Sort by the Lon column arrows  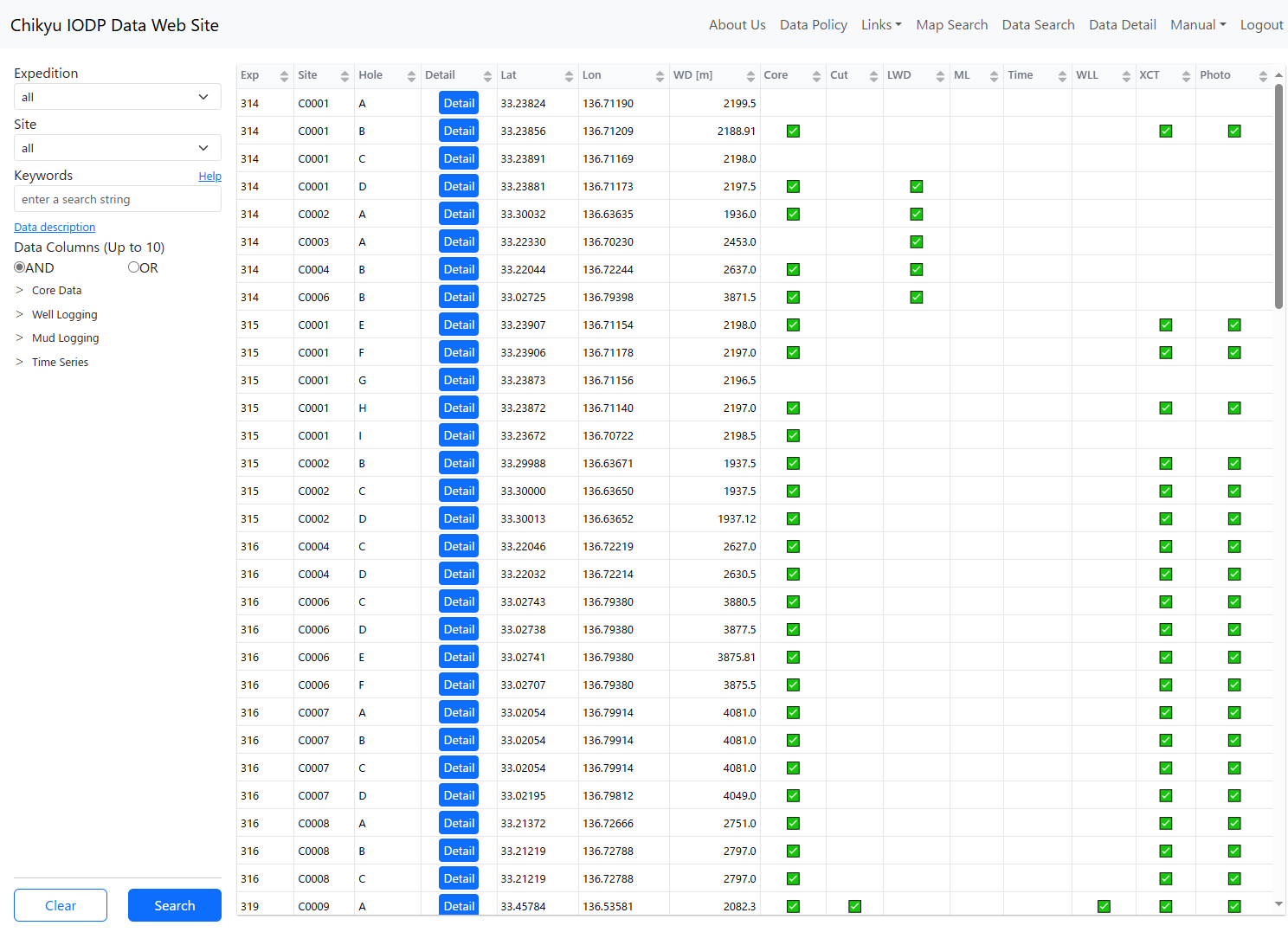point(660,76)
